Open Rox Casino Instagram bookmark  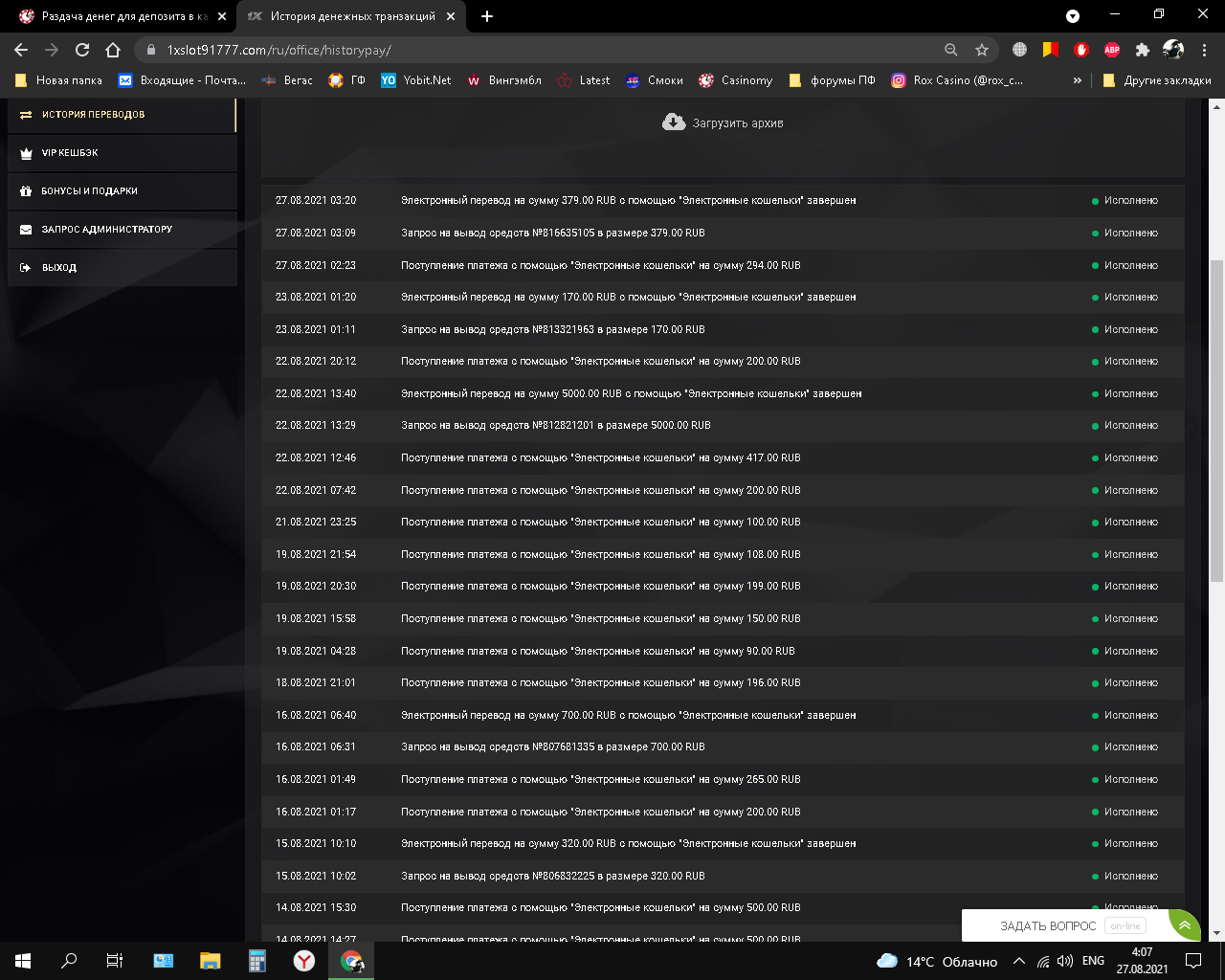pos(957,80)
